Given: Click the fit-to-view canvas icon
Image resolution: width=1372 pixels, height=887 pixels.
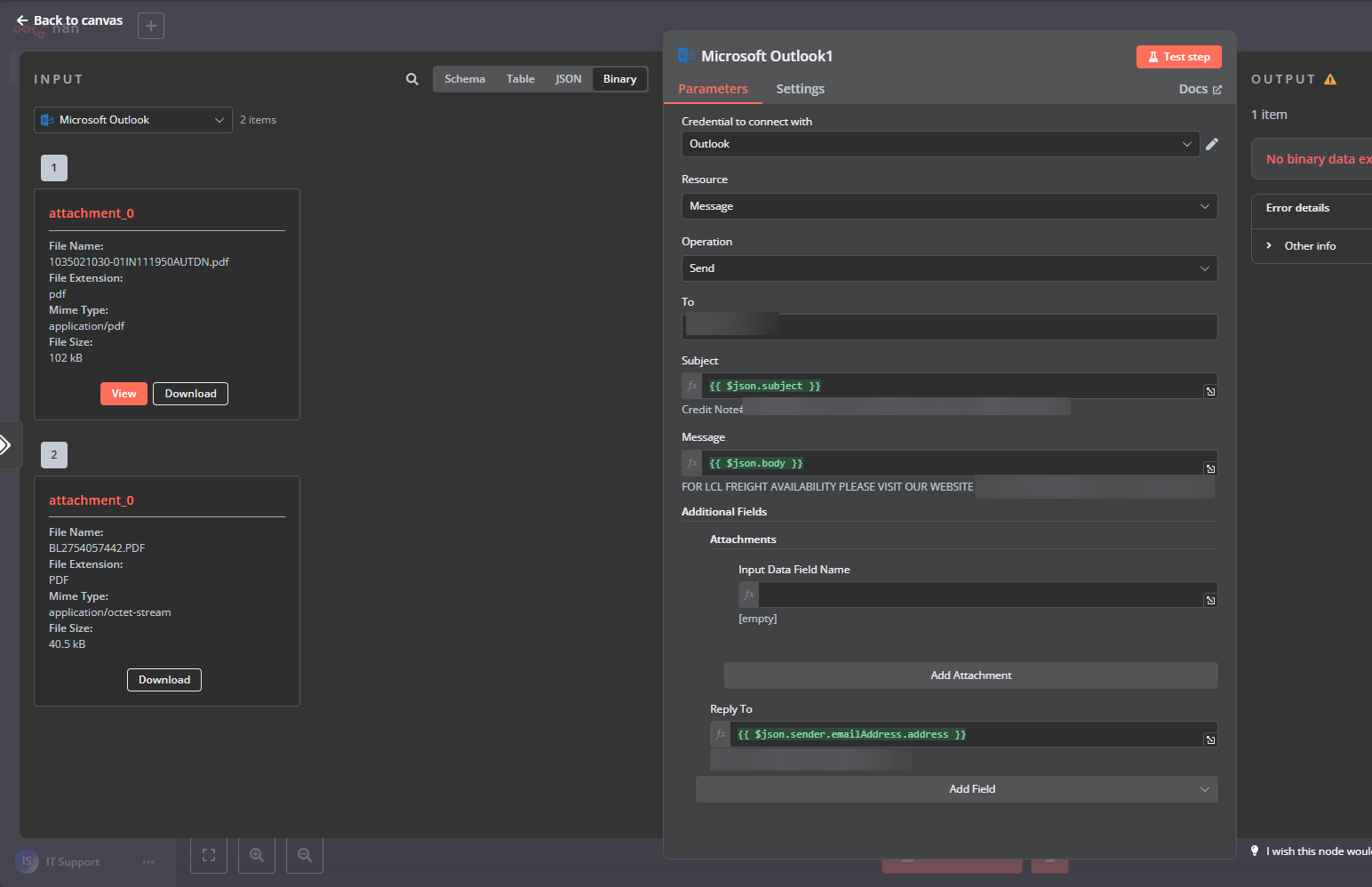Looking at the screenshot, I should pyautogui.click(x=209, y=855).
